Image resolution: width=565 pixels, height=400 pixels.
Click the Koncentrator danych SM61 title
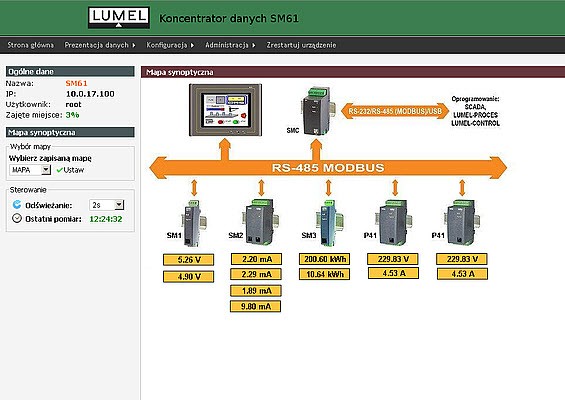(229, 18)
